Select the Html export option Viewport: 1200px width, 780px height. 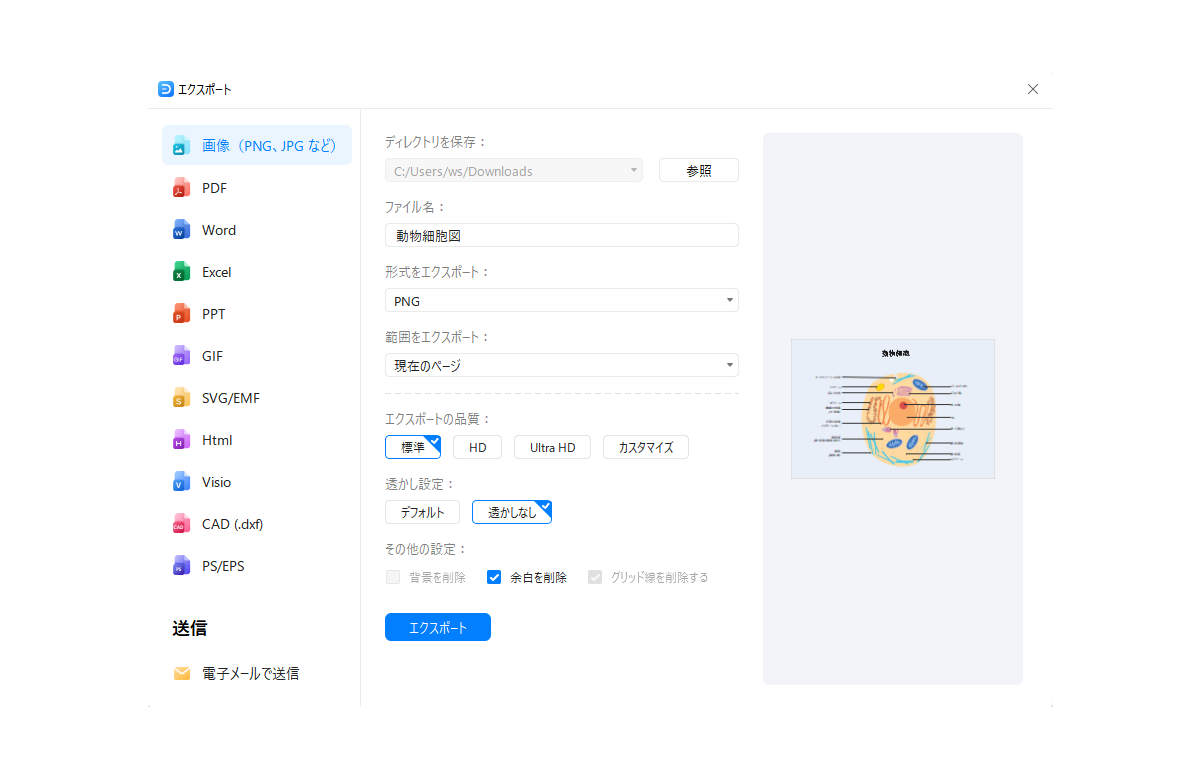click(217, 440)
